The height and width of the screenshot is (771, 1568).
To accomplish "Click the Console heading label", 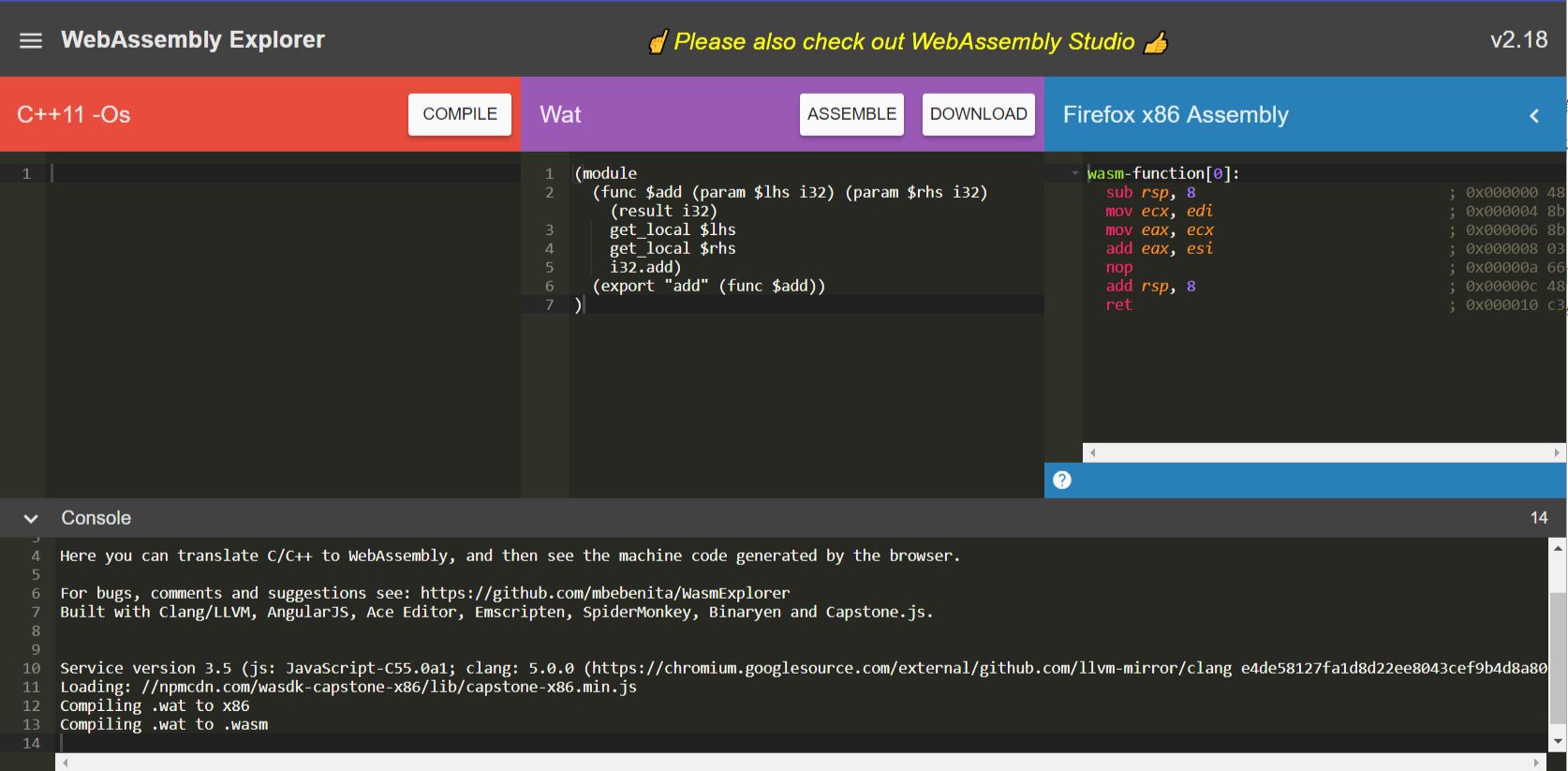I will [96, 518].
